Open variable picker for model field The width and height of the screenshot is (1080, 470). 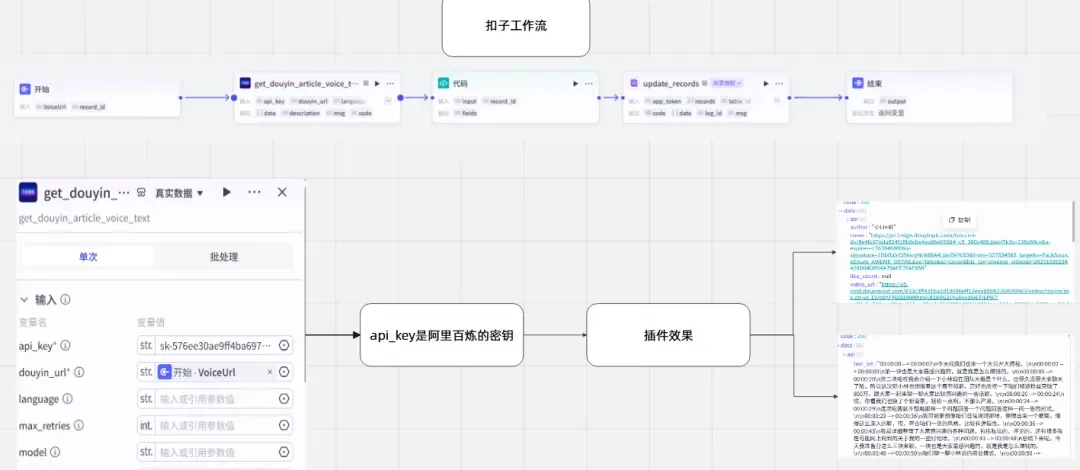284,453
